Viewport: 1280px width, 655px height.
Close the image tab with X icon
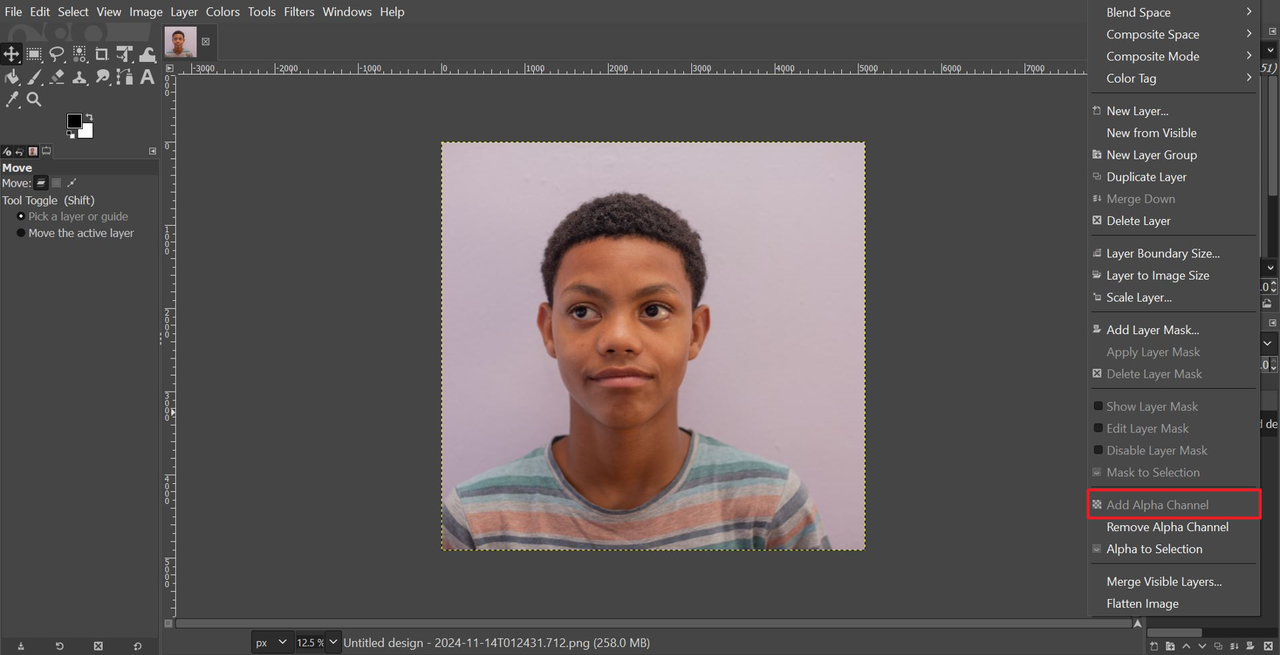coord(206,42)
